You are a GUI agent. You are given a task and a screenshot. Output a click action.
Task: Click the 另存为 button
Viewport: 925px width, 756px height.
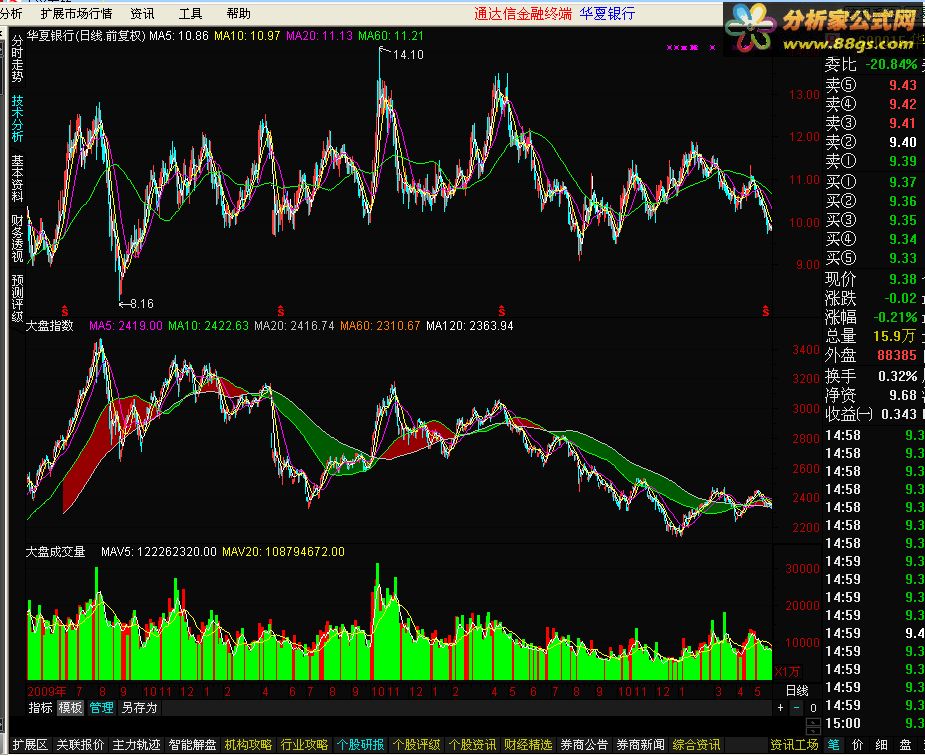click(139, 708)
